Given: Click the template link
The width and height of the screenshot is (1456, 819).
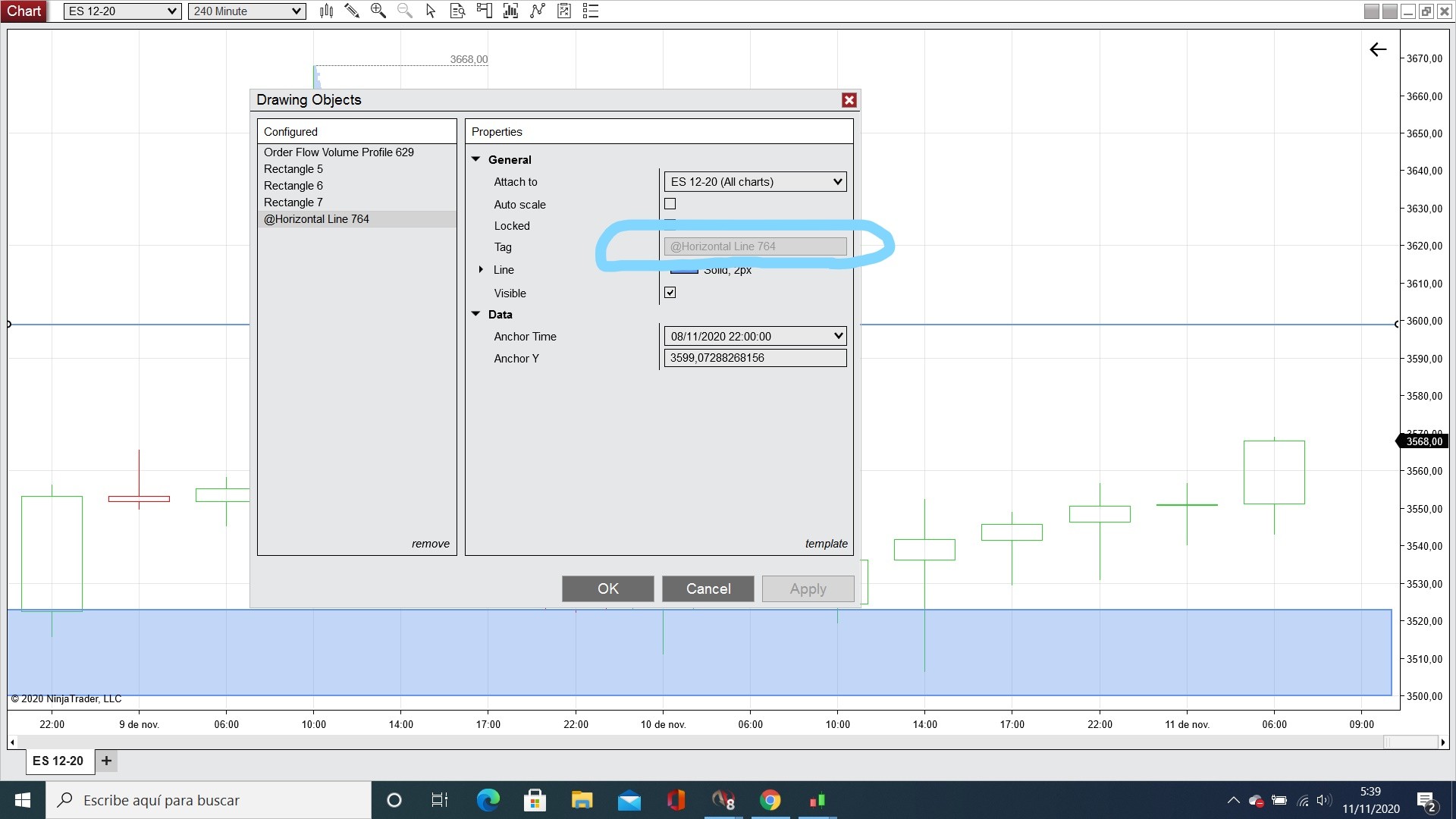Looking at the screenshot, I should (x=826, y=544).
